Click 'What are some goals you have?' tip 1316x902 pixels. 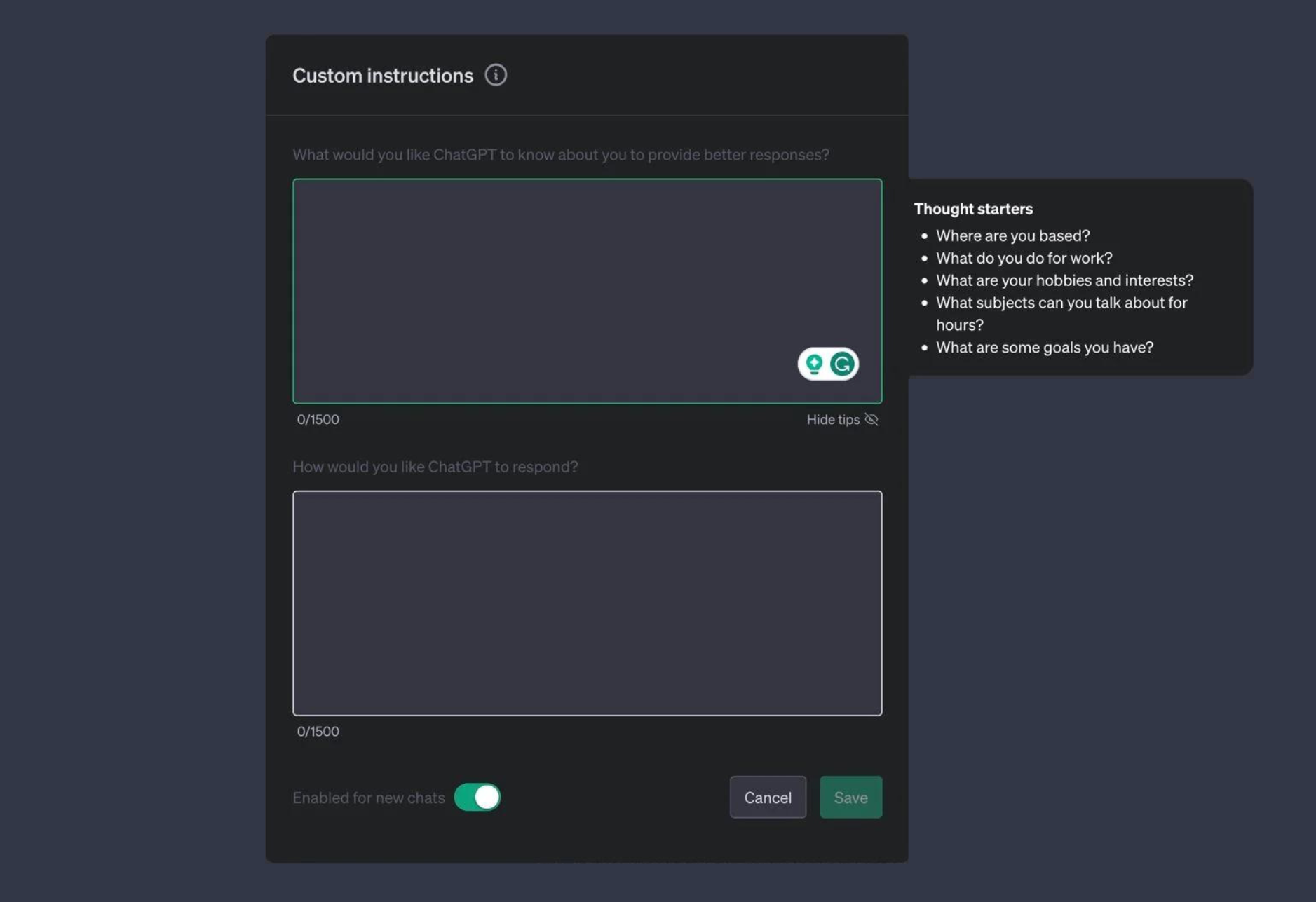(1044, 347)
